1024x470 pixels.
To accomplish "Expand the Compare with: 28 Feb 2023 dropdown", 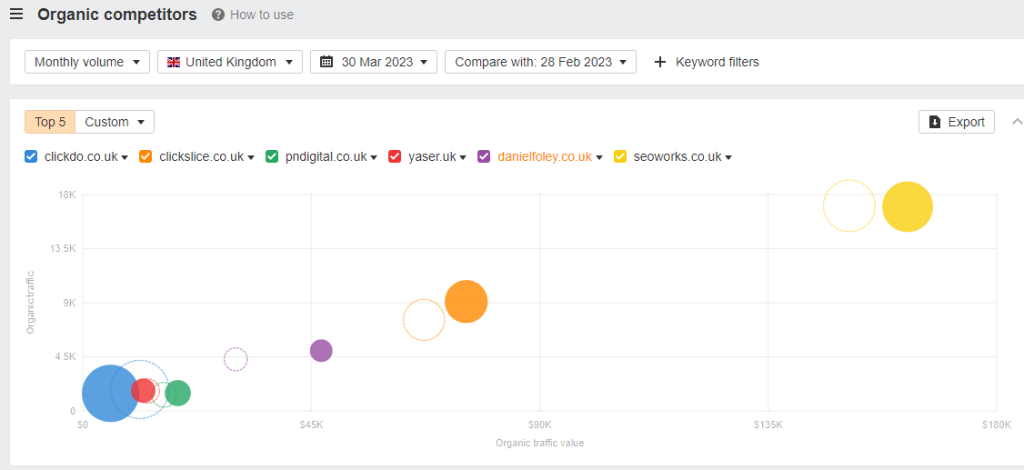I will (x=540, y=62).
